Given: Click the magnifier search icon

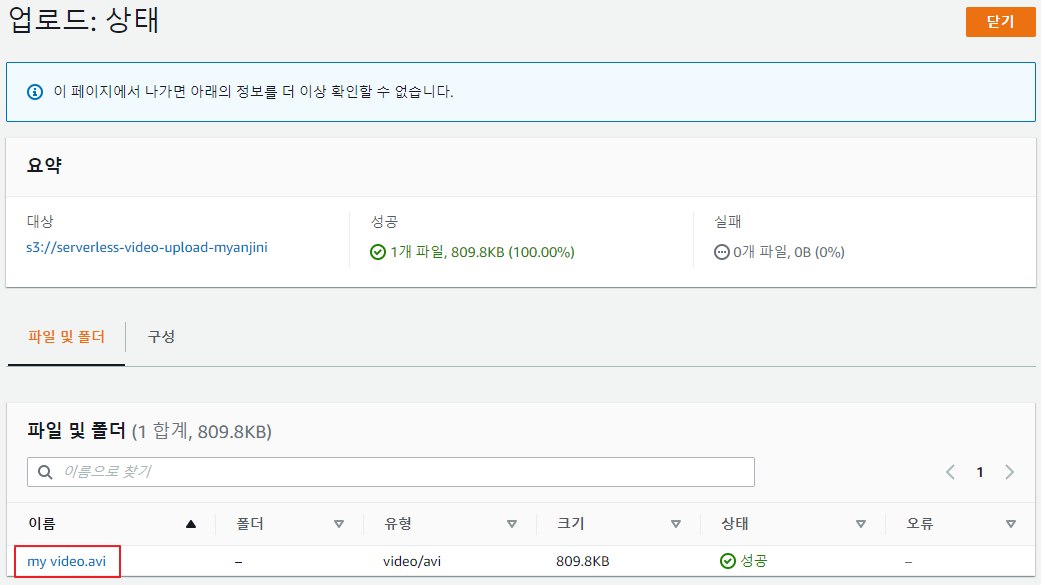Looking at the screenshot, I should (x=45, y=472).
